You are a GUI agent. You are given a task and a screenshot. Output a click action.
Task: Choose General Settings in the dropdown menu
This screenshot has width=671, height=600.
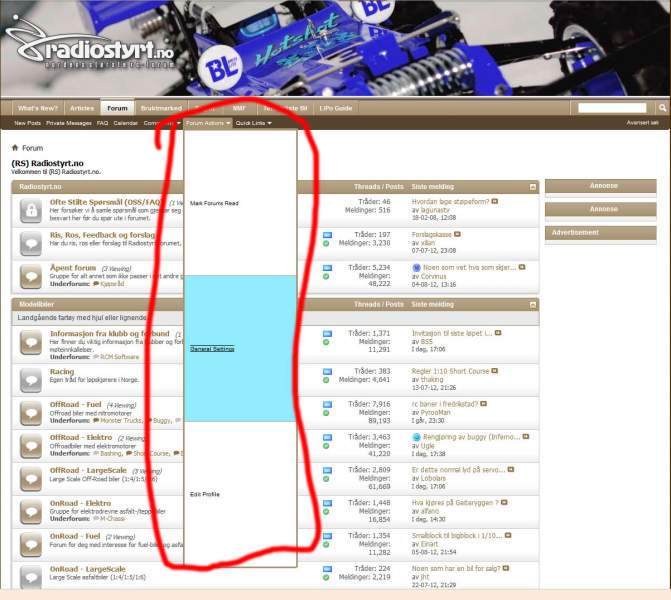coord(212,349)
